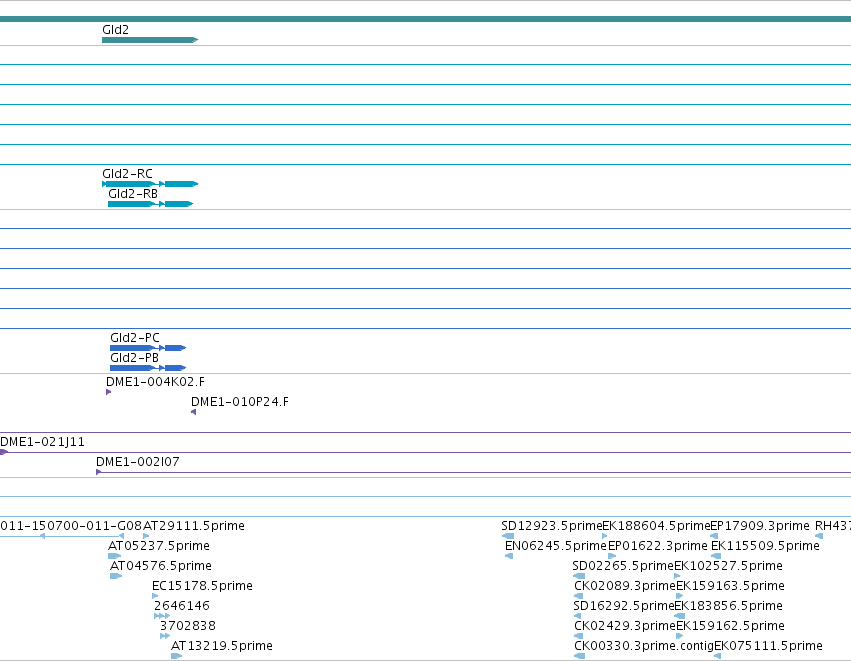Open the EC15178.5prime EST entry
851x661 pixels.
point(202,586)
